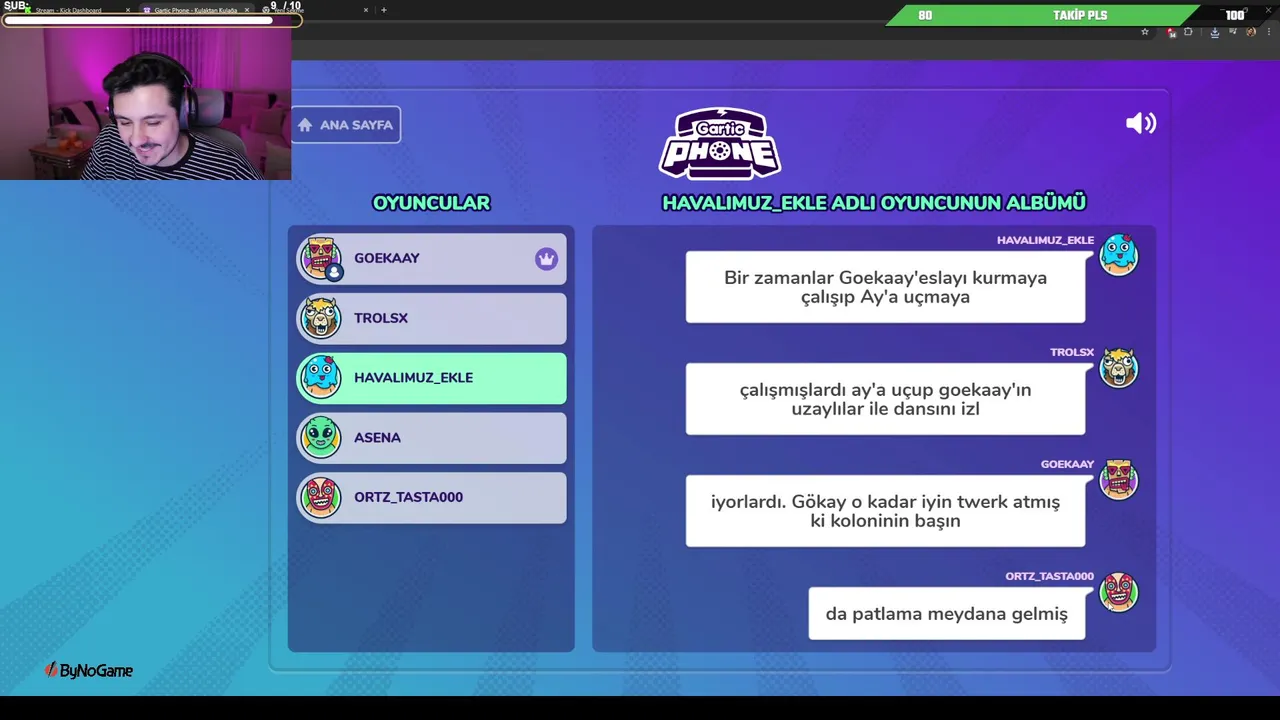This screenshot has width=1280, height=720.
Task: Click TROLSX's avatar in players list
Action: pyautogui.click(x=320, y=318)
